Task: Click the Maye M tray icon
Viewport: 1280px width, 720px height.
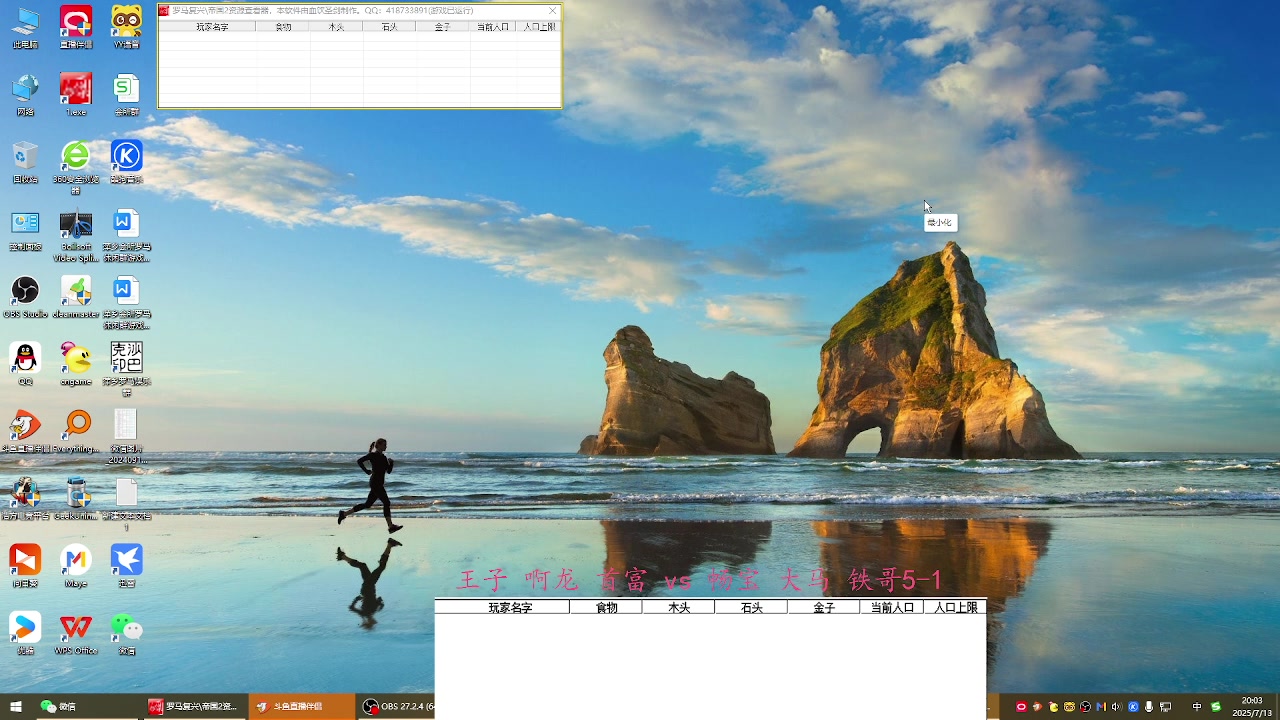Action: pos(1101,707)
